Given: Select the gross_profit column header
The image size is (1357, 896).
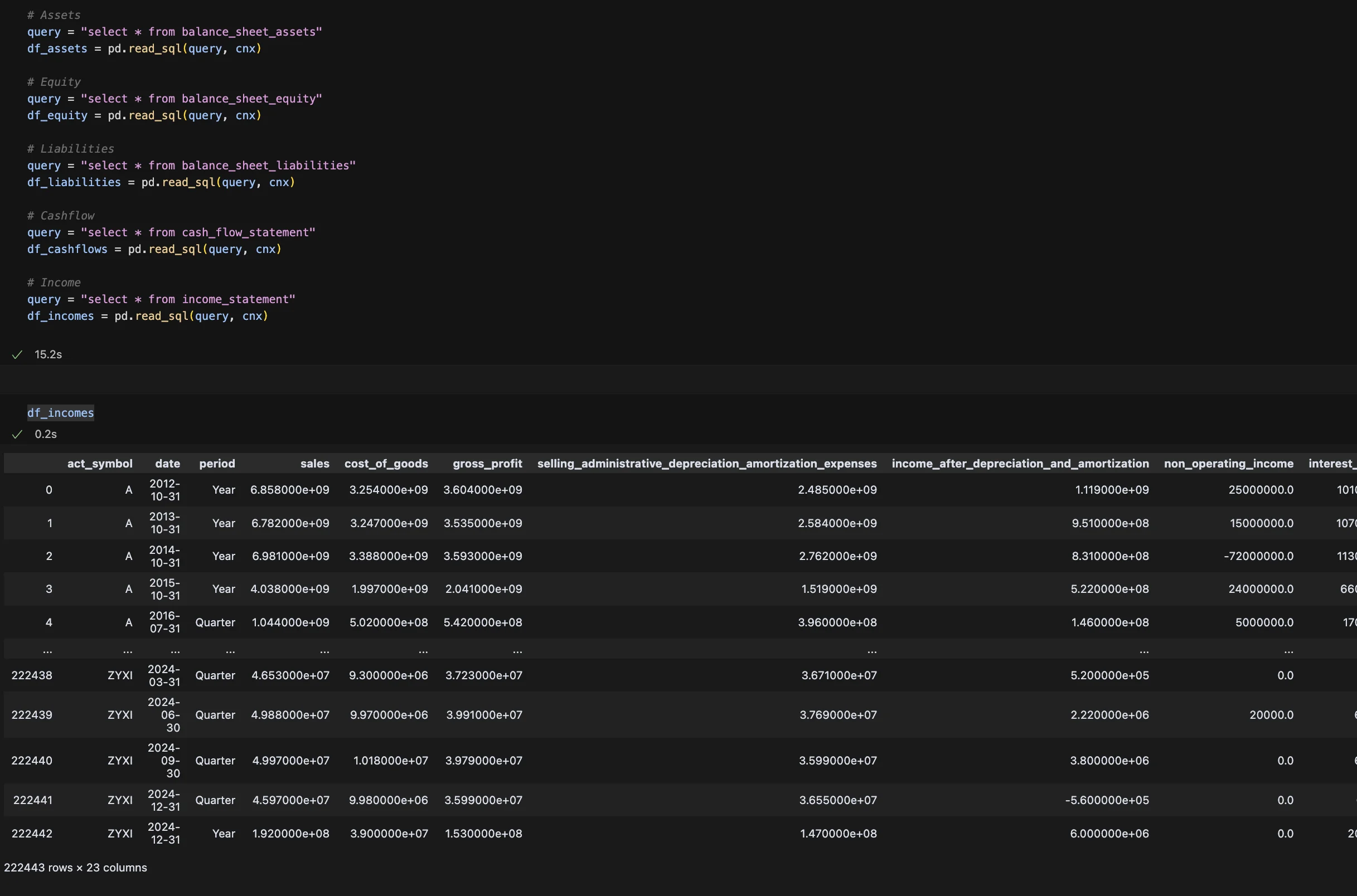Looking at the screenshot, I should (x=487, y=464).
